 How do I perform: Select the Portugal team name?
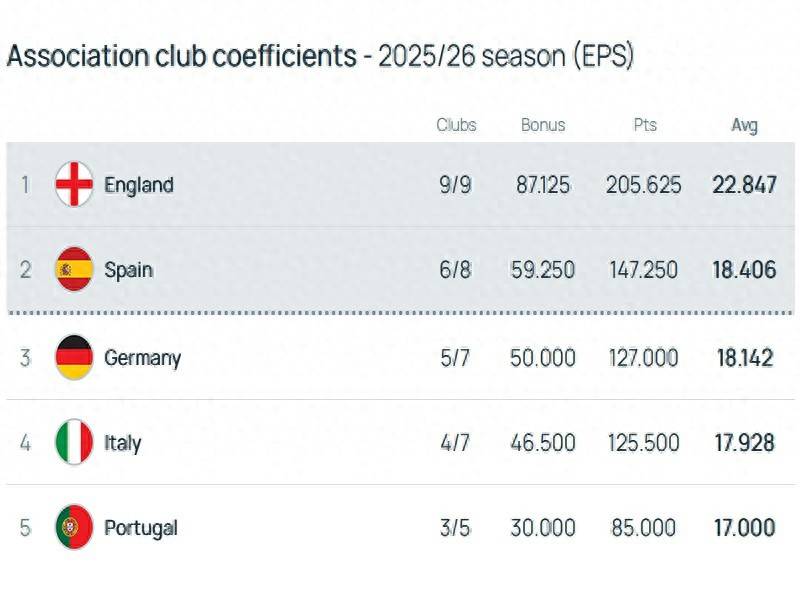point(141,527)
